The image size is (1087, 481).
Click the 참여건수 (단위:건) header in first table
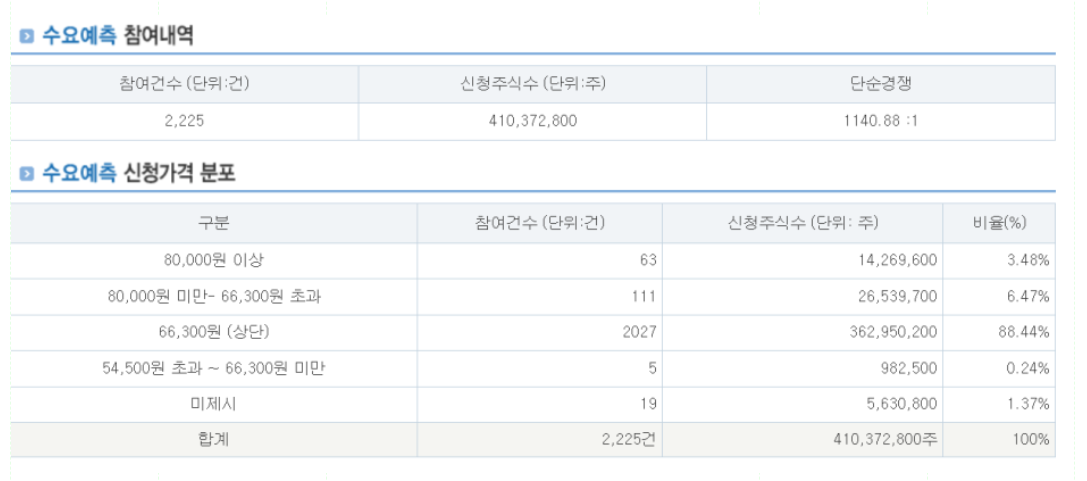pyautogui.click(x=184, y=84)
